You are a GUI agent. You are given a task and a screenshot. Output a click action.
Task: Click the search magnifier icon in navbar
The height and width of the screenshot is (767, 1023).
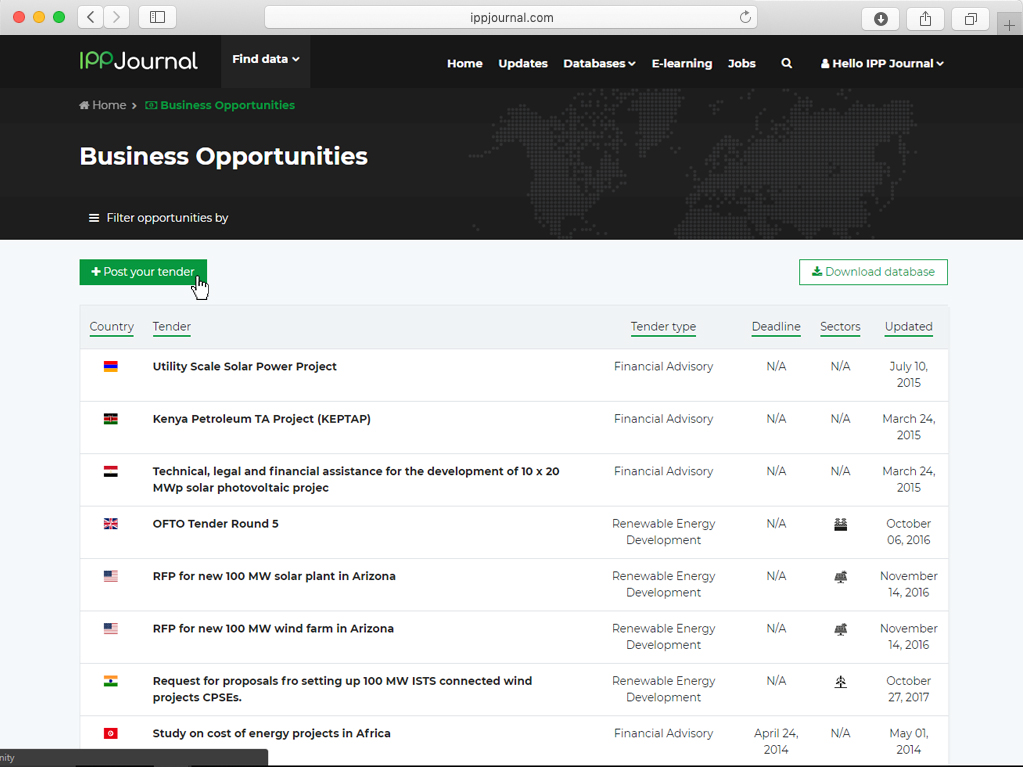pos(786,63)
